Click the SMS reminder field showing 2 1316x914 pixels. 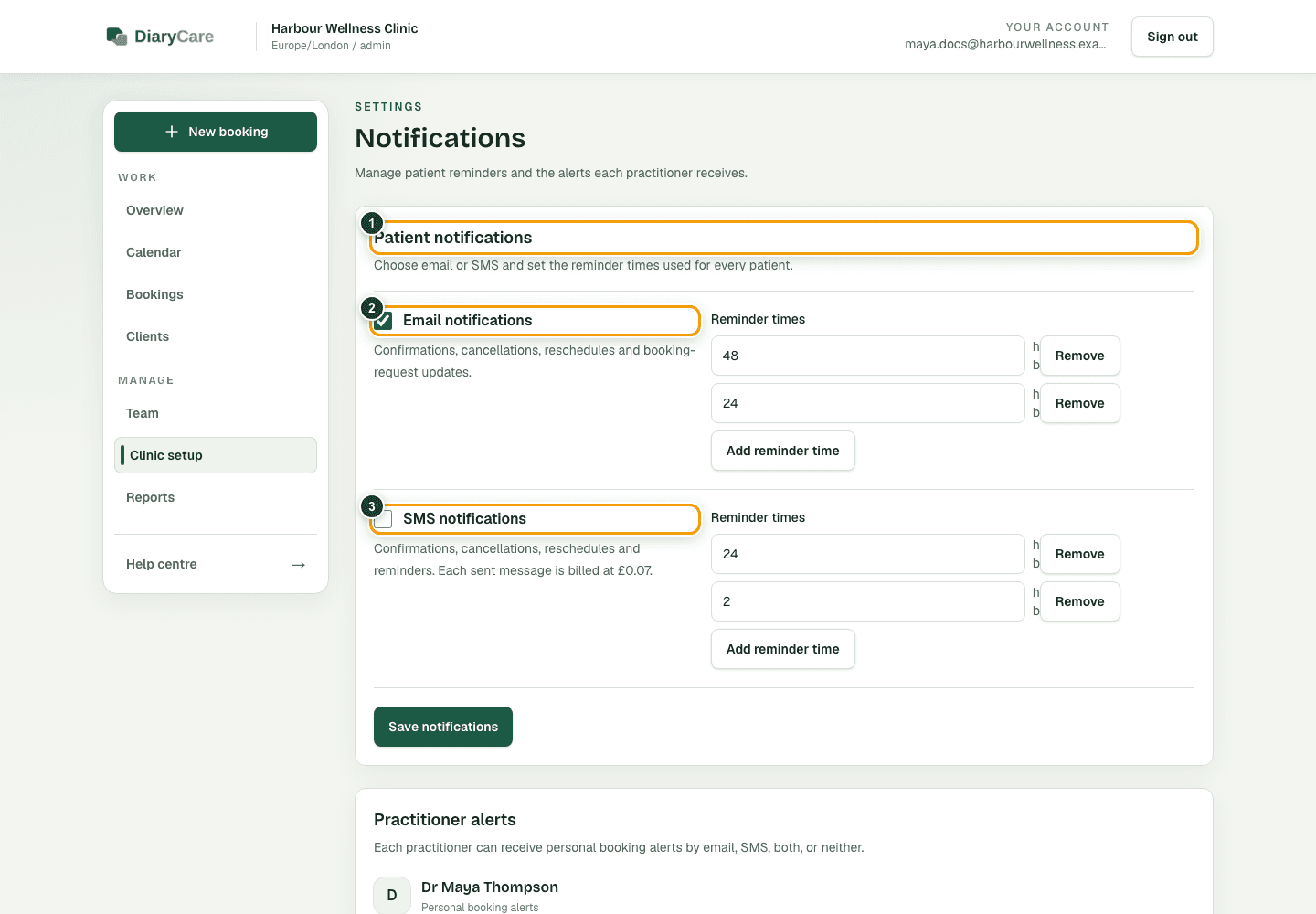click(868, 601)
